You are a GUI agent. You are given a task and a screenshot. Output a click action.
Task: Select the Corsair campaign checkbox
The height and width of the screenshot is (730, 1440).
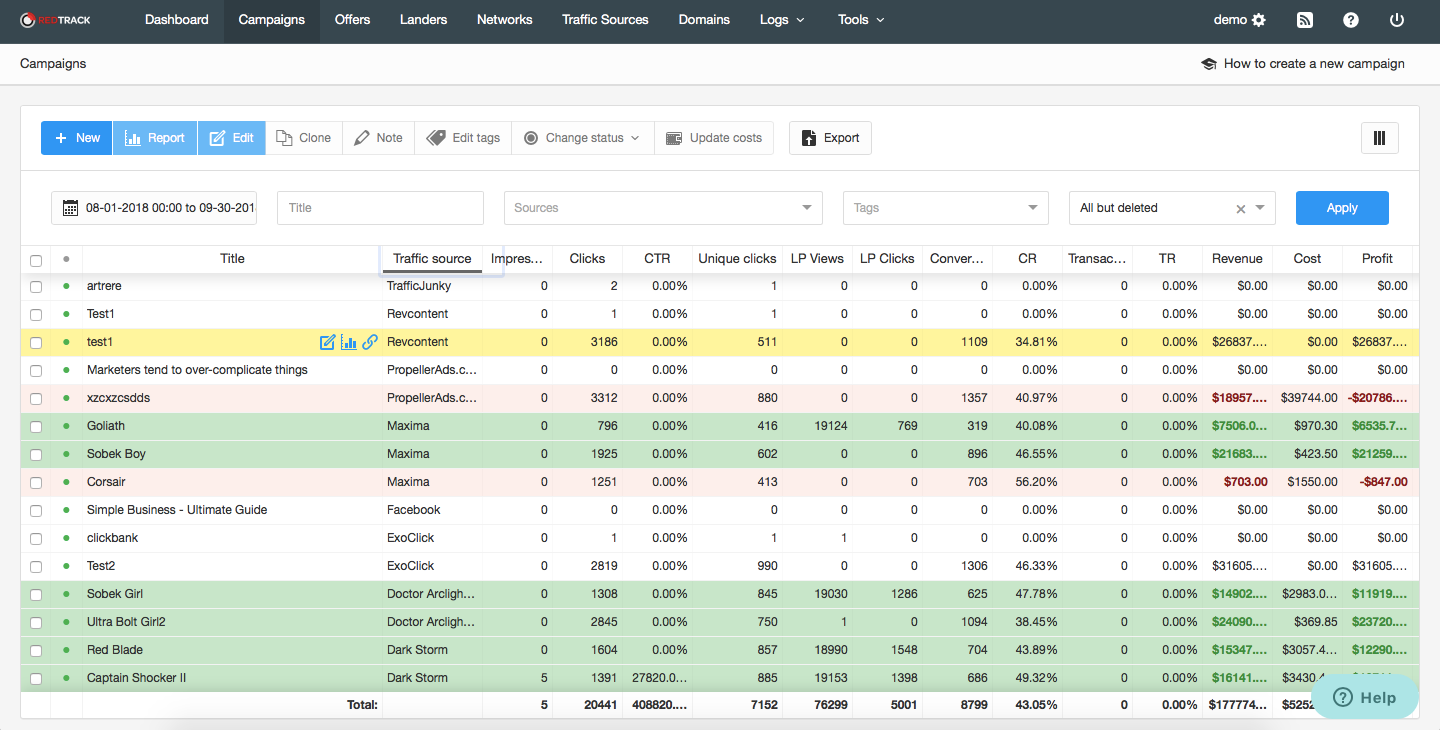[36, 482]
